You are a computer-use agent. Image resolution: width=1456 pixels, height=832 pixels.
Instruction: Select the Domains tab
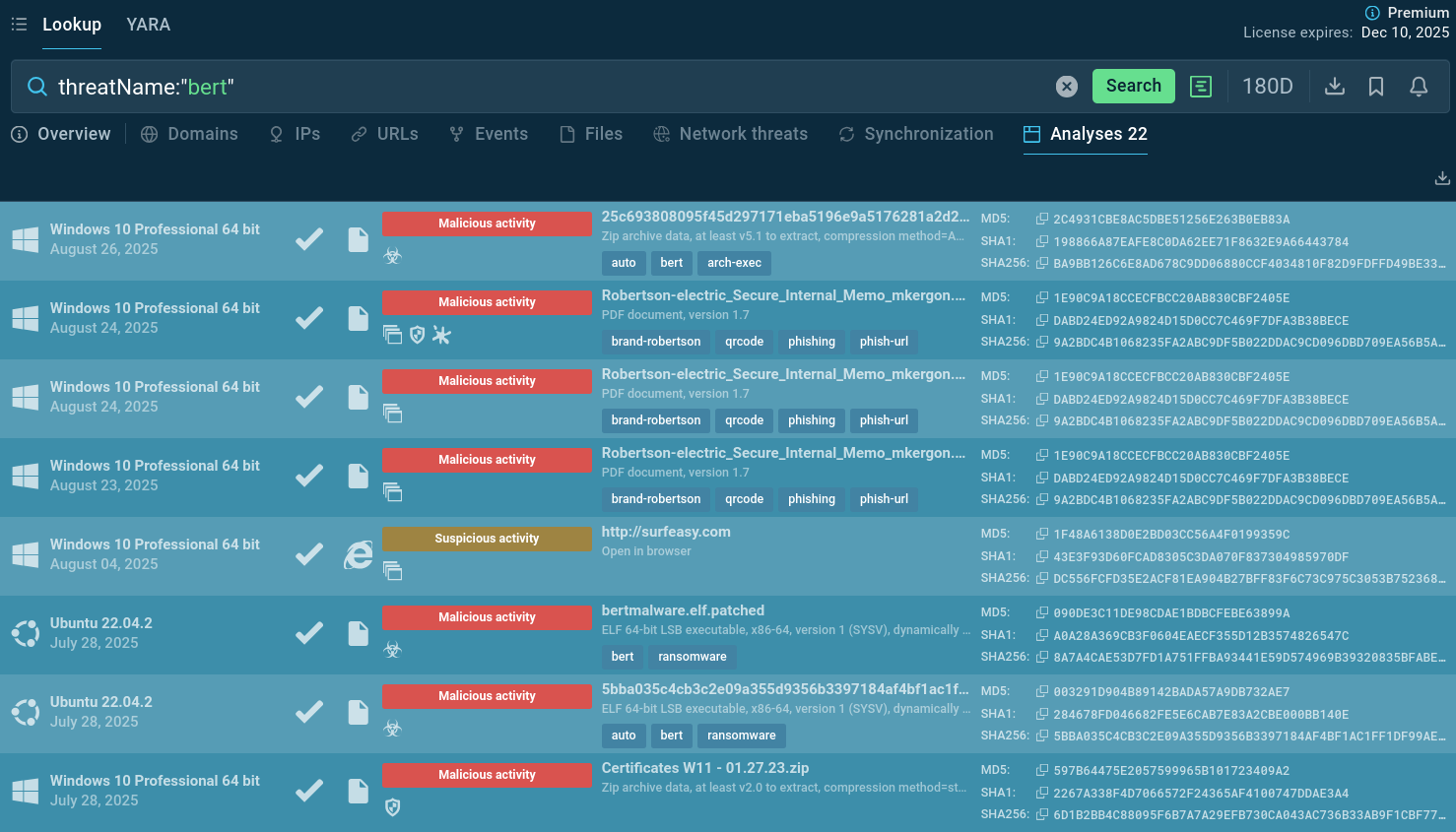pyautogui.click(x=189, y=134)
